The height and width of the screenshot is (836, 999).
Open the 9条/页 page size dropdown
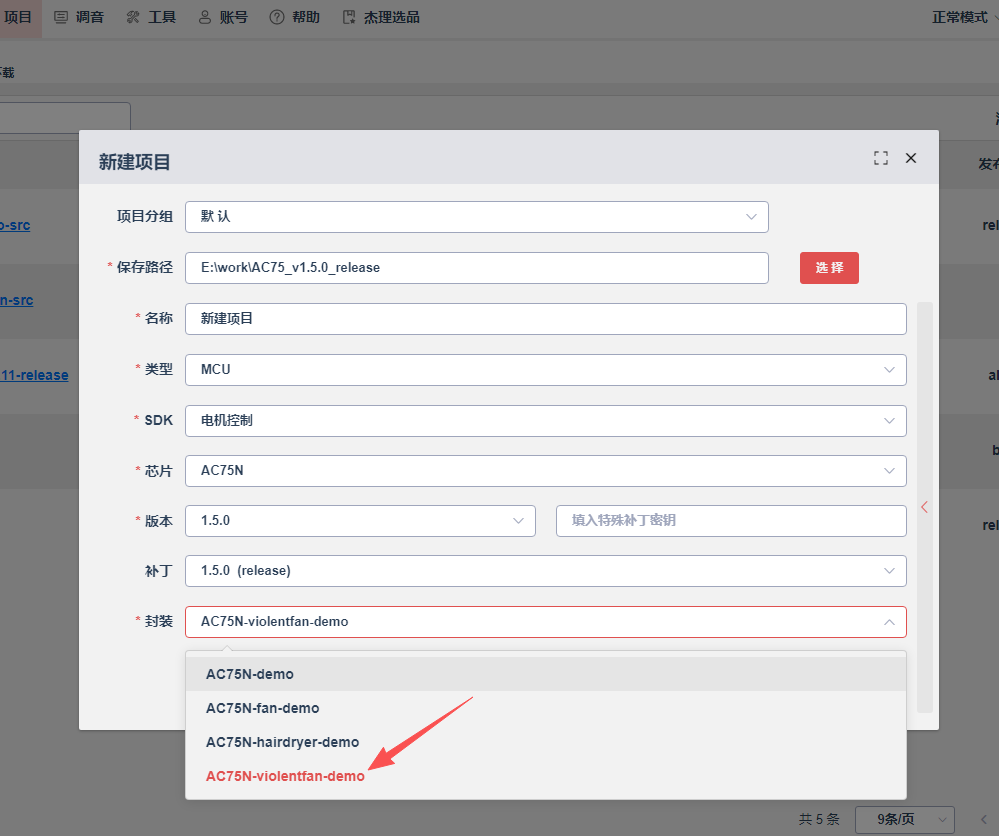click(x=904, y=819)
